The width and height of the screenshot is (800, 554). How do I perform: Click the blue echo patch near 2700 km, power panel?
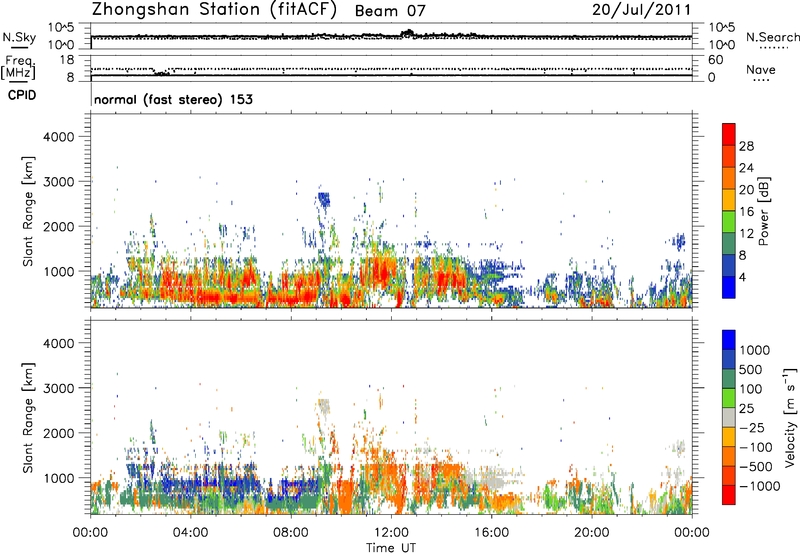pos(323,199)
